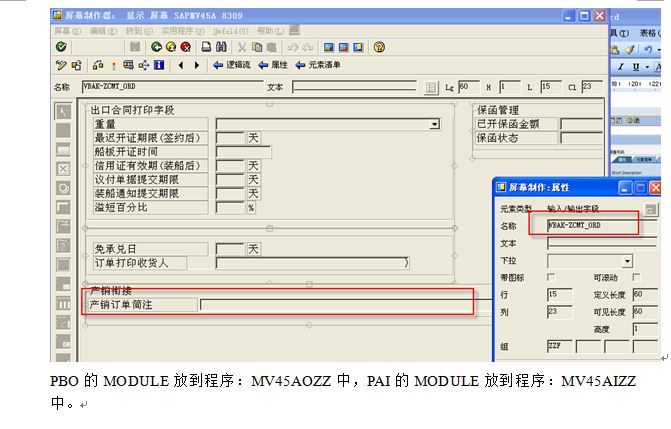Image resolution: width=671 pixels, height=429 pixels.
Task: Select the radio button tool in palette
Action: pos(63,188)
